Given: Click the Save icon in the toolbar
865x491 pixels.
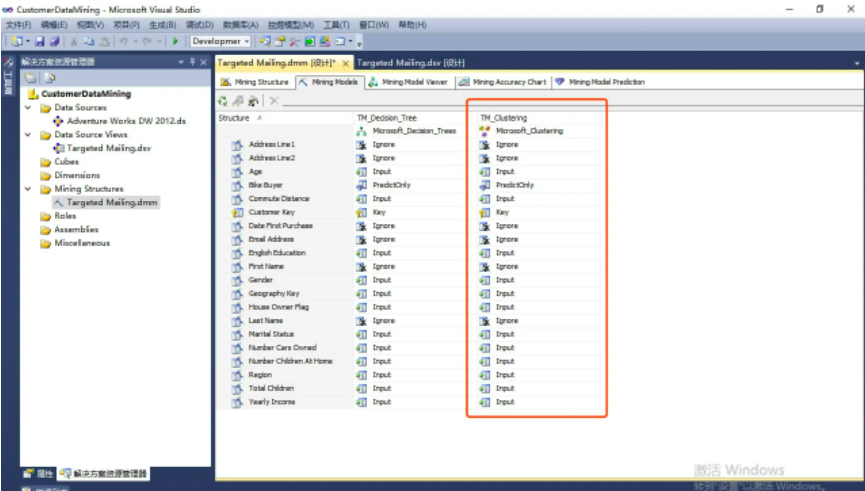Looking at the screenshot, I should [40, 41].
